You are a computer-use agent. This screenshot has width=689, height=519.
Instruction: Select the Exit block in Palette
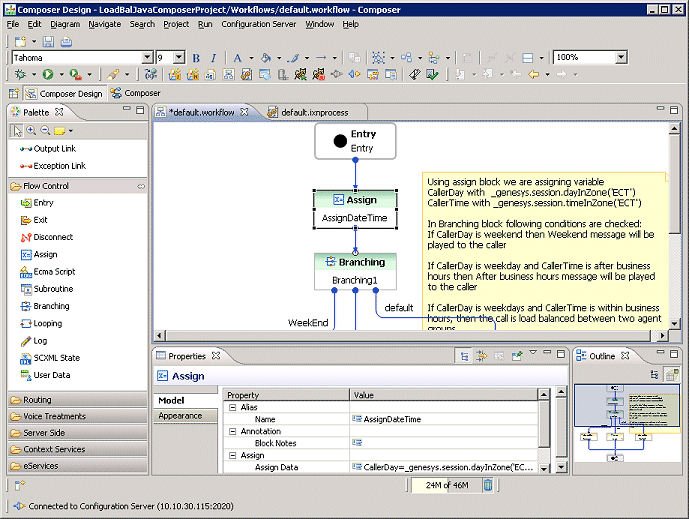tap(34, 220)
